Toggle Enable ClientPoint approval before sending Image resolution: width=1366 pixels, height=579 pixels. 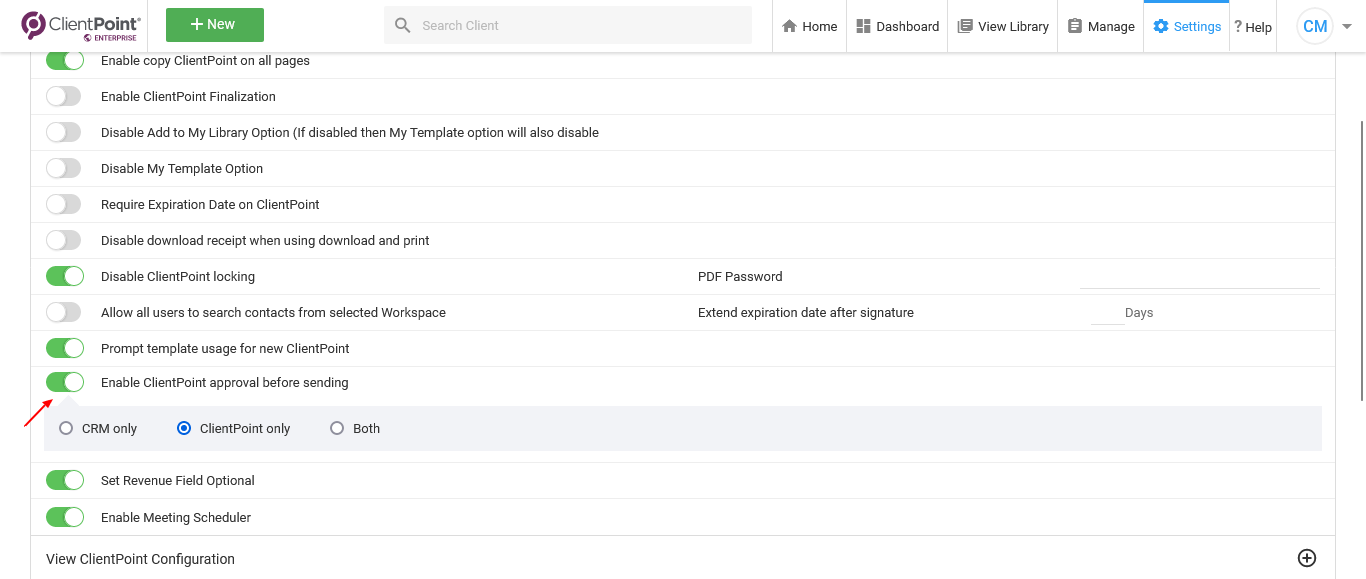click(x=65, y=383)
